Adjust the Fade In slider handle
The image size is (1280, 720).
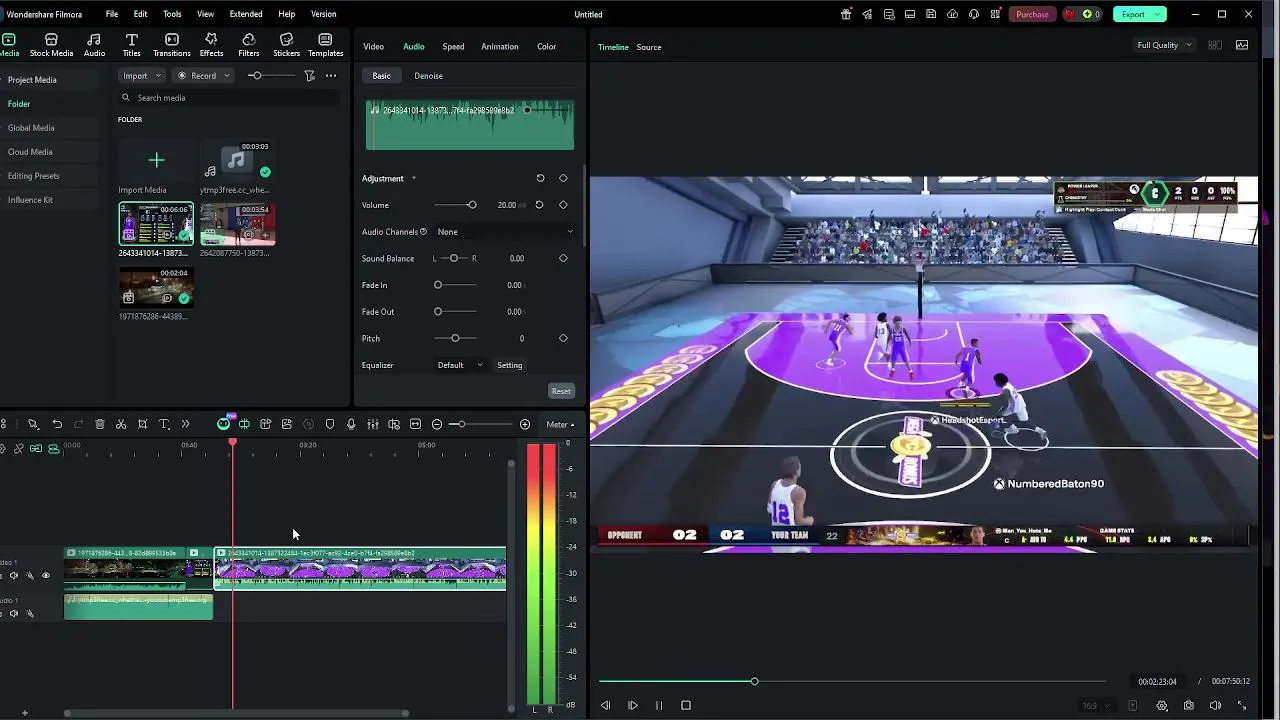438,285
